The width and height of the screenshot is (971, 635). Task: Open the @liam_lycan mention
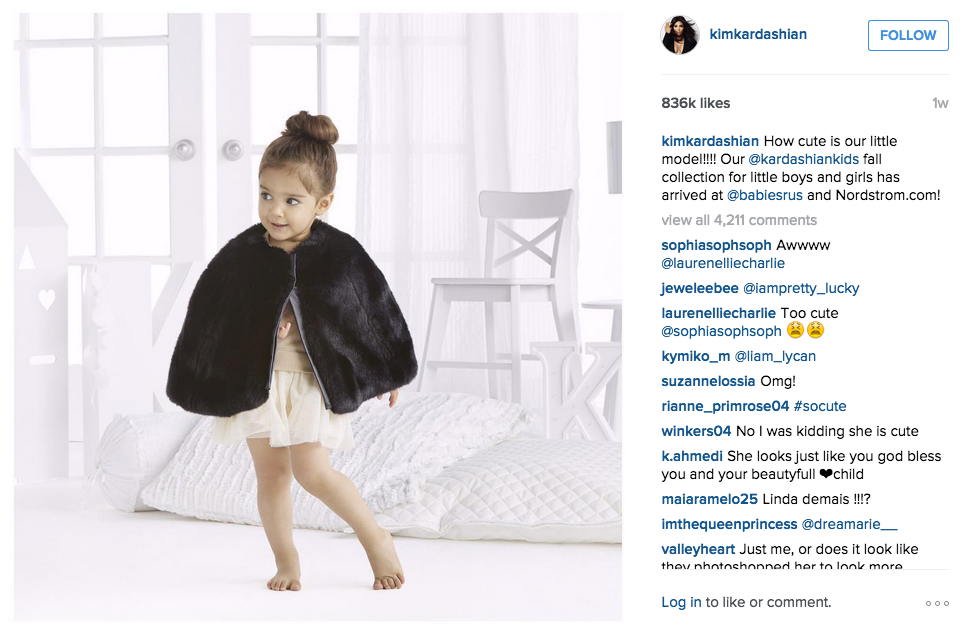(775, 356)
